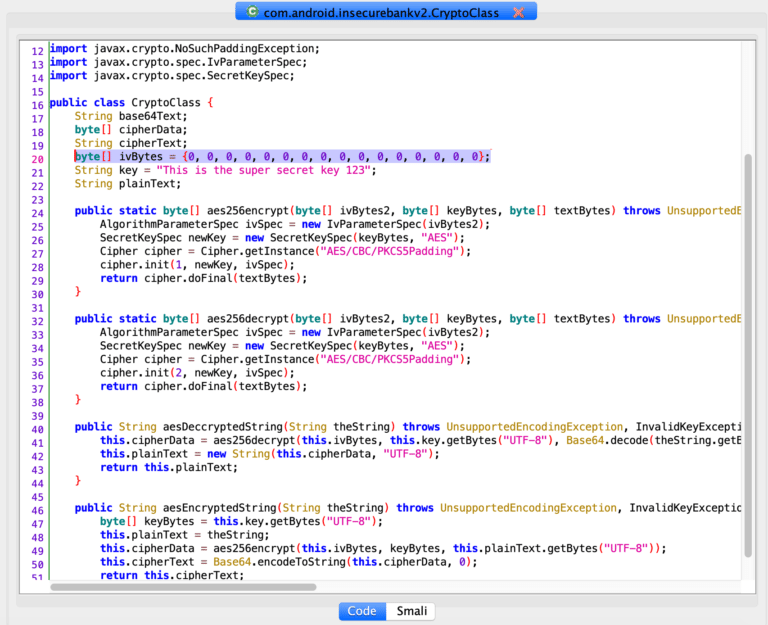768x625 pixels.
Task: Click "AES/CBC/PKCS5Padding" string on line 35
Action: click(390, 360)
